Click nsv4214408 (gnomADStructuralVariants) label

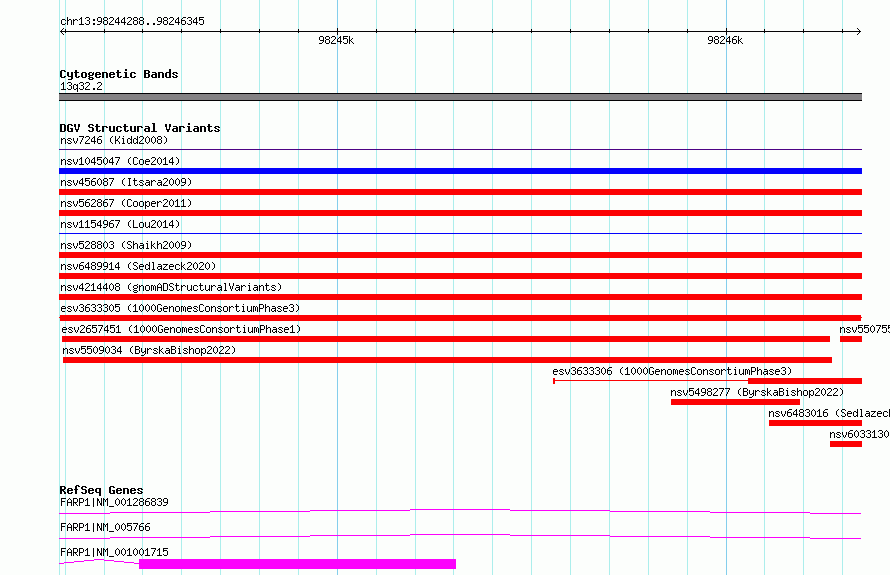click(171, 287)
